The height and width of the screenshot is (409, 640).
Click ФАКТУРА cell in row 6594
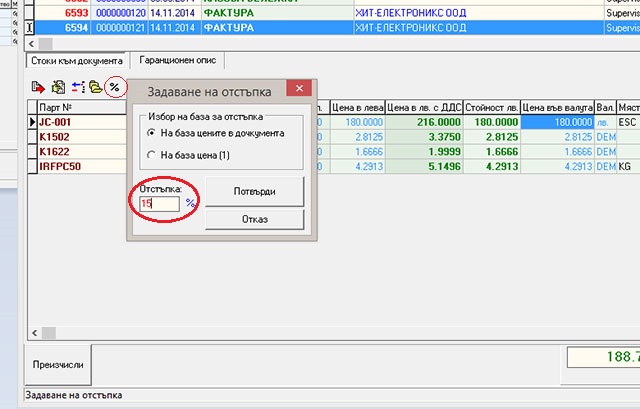pyautogui.click(x=278, y=28)
